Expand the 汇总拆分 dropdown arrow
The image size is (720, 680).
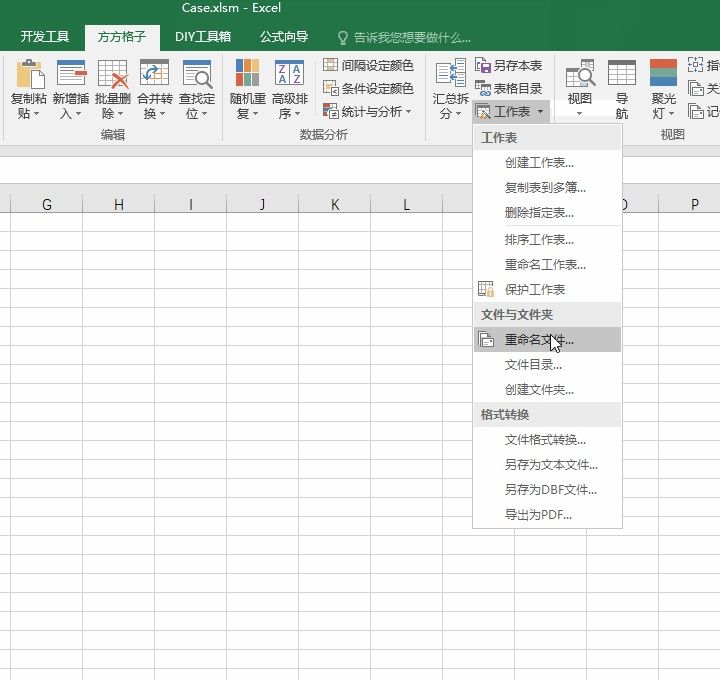click(x=458, y=113)
